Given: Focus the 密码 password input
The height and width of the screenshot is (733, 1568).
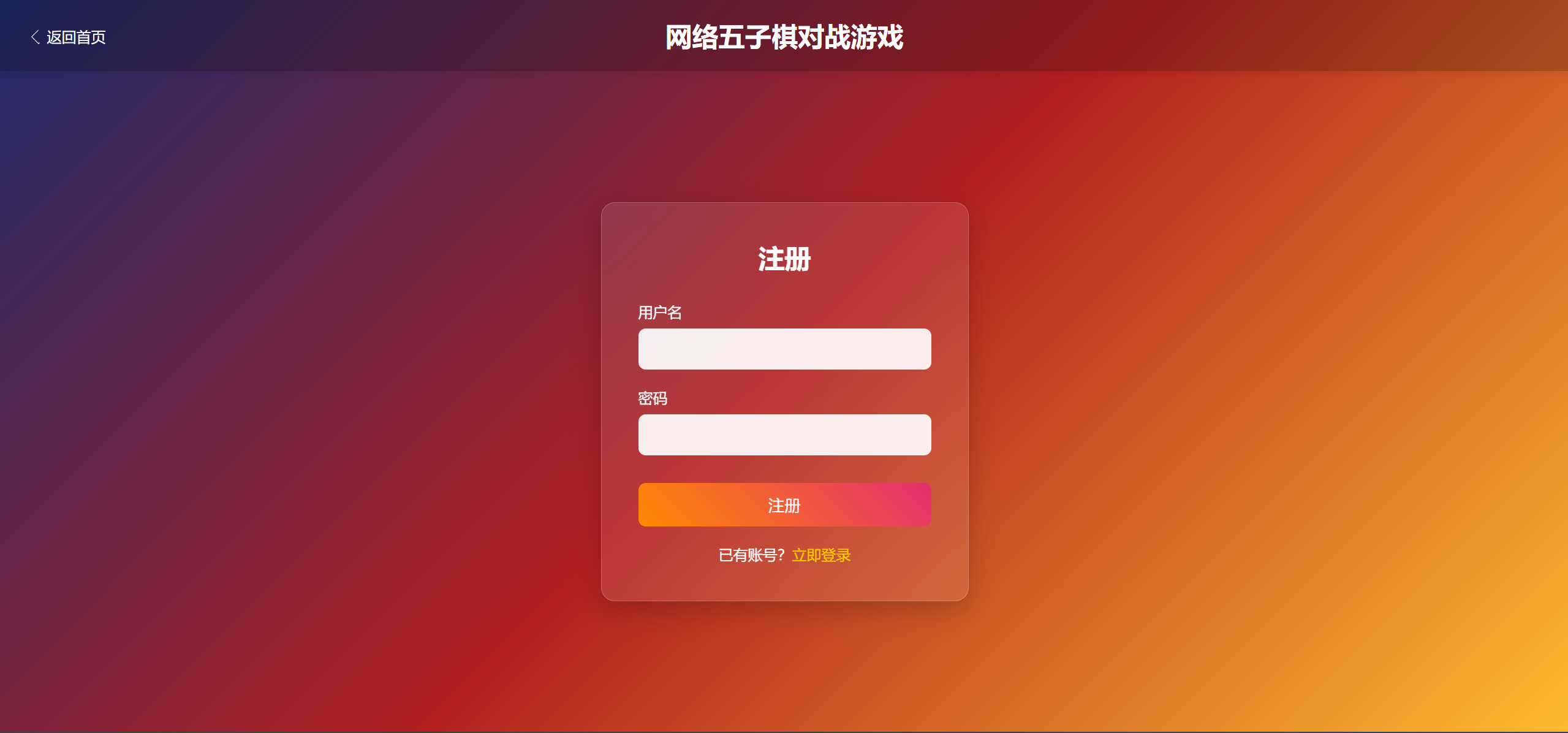Looking at the screenshot, I should [784, 435].
